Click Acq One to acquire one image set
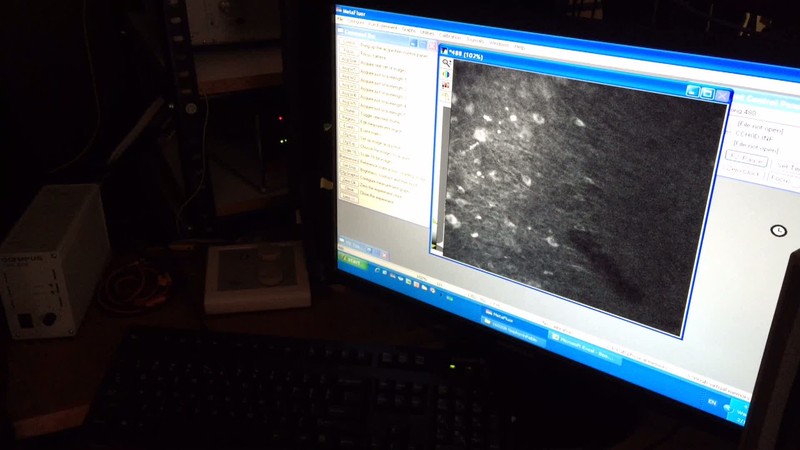 pos(348,61)
